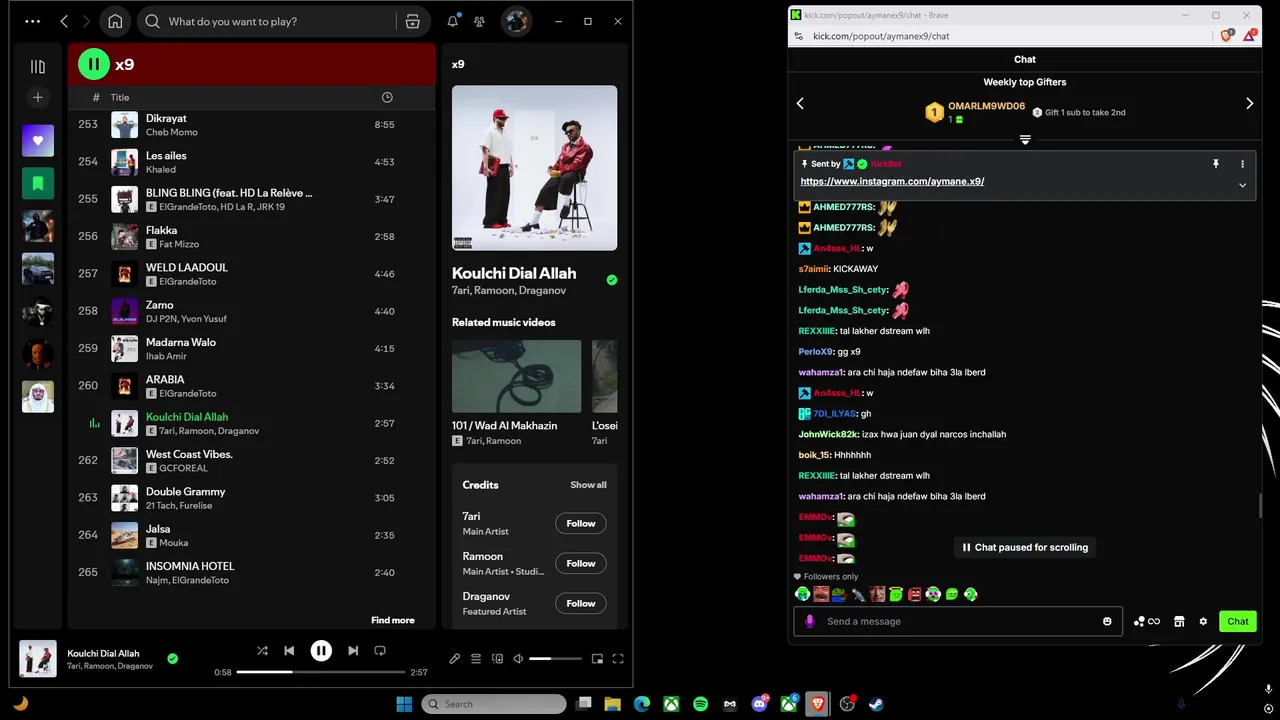Open the Koulchi Dial Allah album cover

[534, 167]
